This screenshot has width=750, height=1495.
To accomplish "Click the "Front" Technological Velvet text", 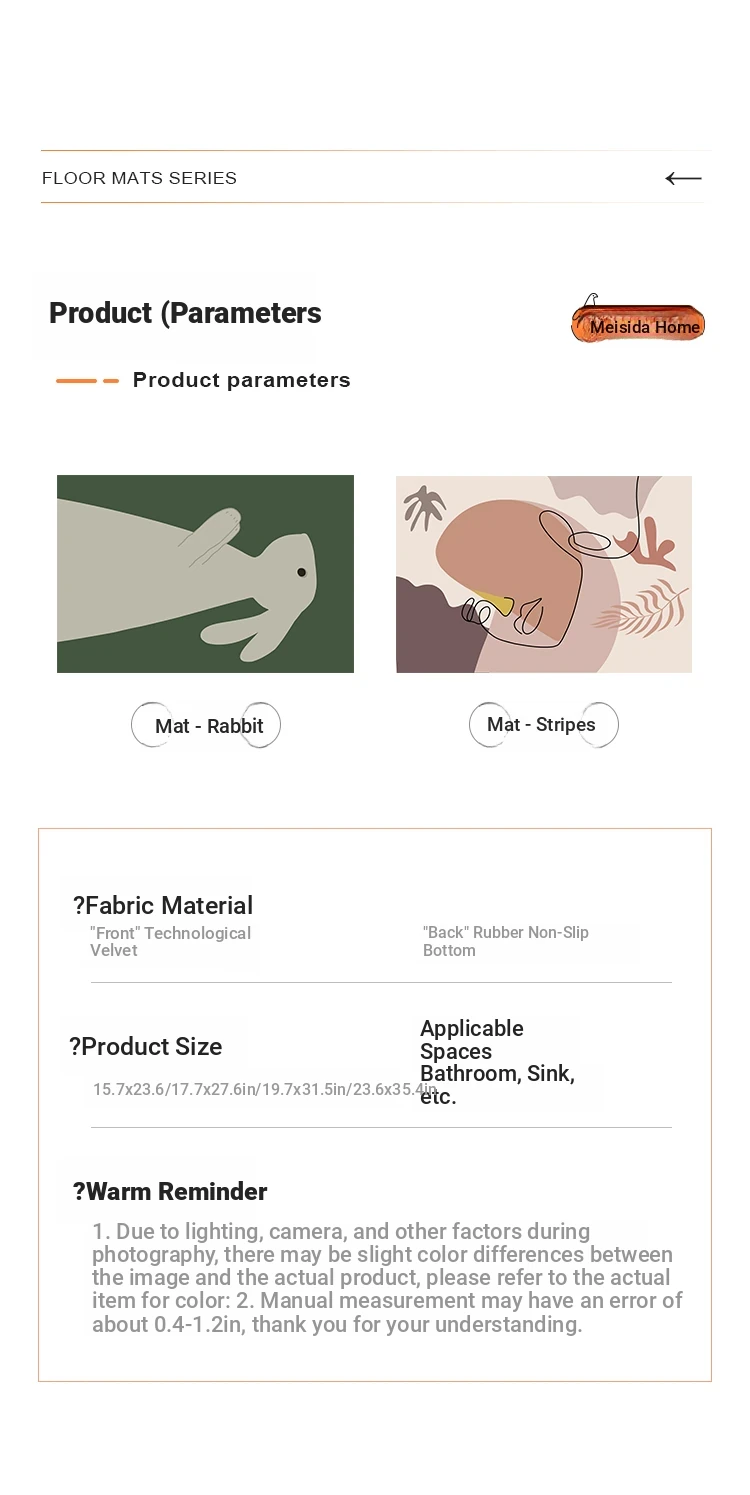I will pyautogui.click(x=170, y=941).
